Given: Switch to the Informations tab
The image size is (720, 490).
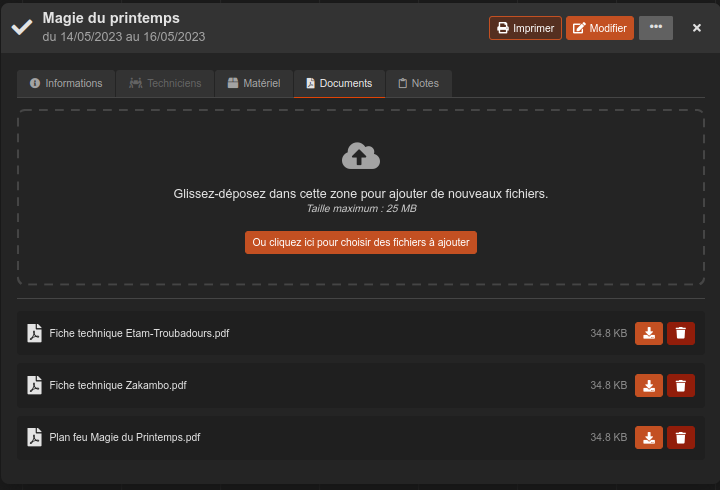Looking at the screenshot, I should click(x=66, y=83).
